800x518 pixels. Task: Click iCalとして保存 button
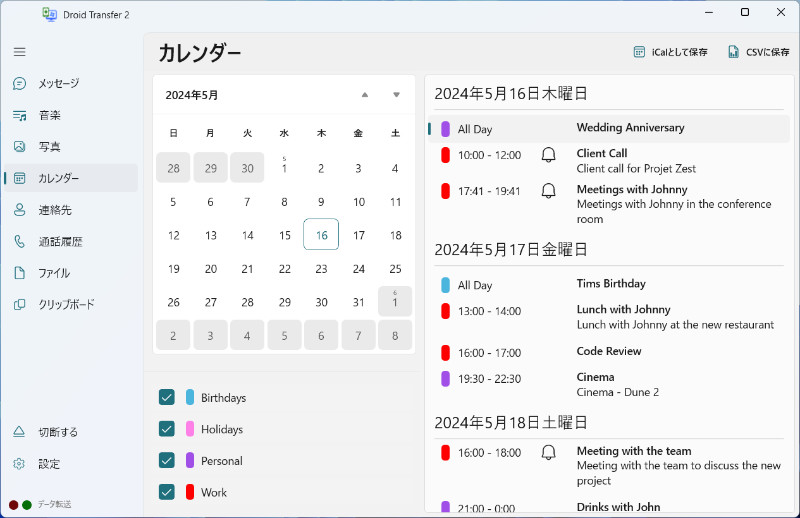670,52
